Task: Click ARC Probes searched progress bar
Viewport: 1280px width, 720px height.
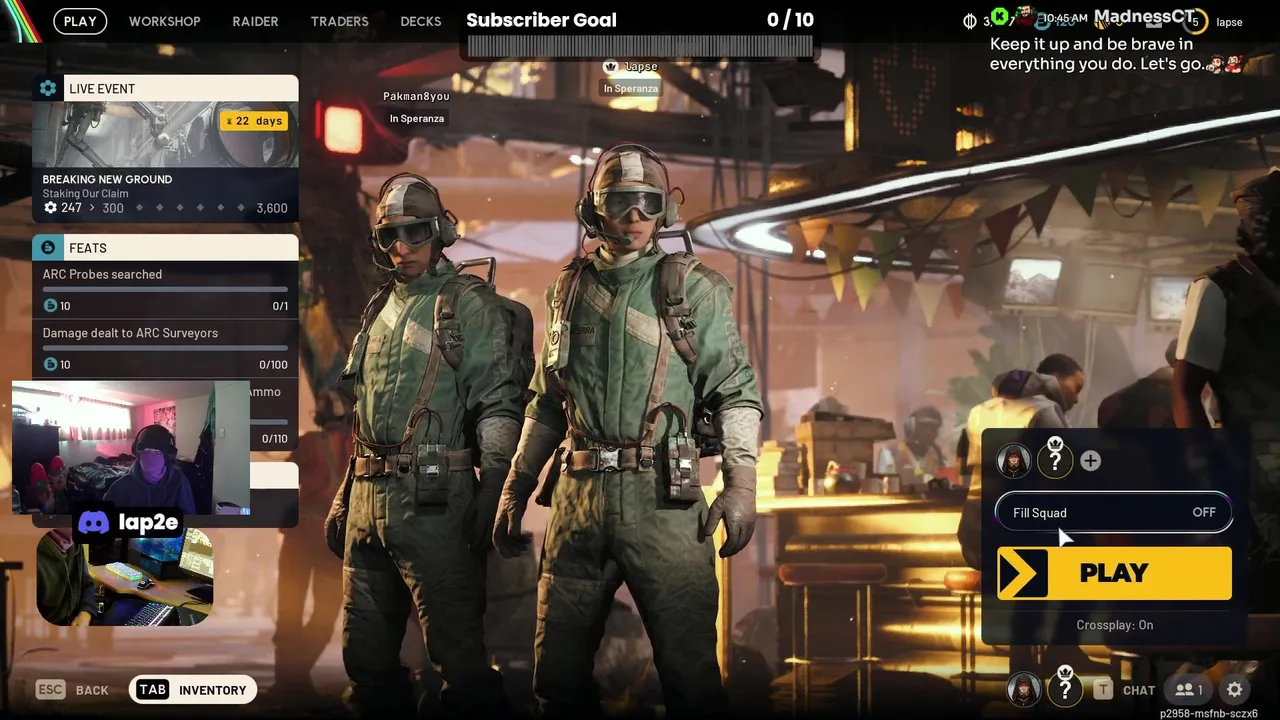Action: [x=165, y=290]
